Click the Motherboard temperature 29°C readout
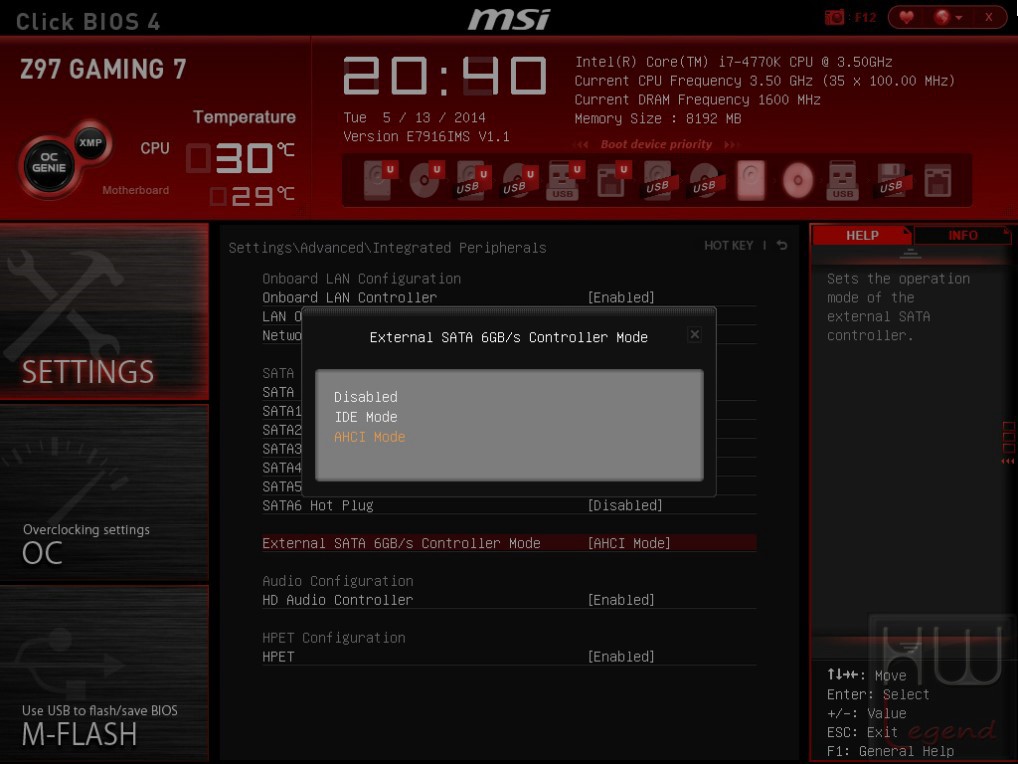Image resolution: width=1018 pixels, height=764 pixels. click(x=253, y=195)
